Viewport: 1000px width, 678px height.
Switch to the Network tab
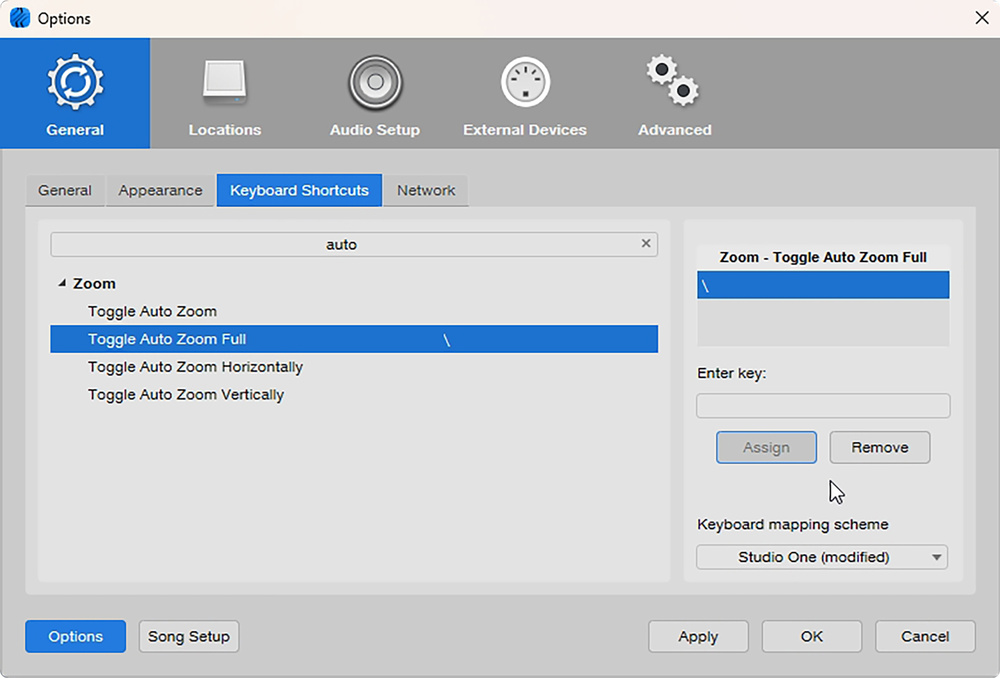pyautogui.click(x=426, y=190)
